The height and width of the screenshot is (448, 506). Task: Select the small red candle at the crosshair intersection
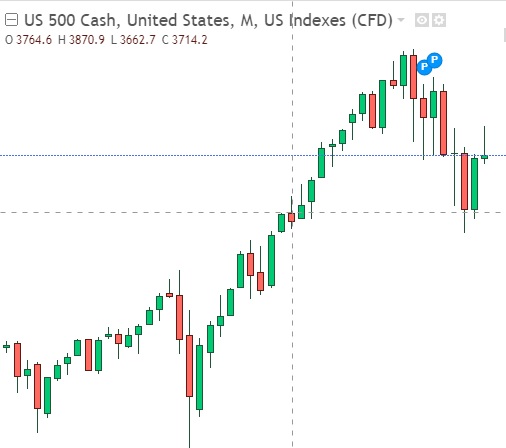click(291, 217)
